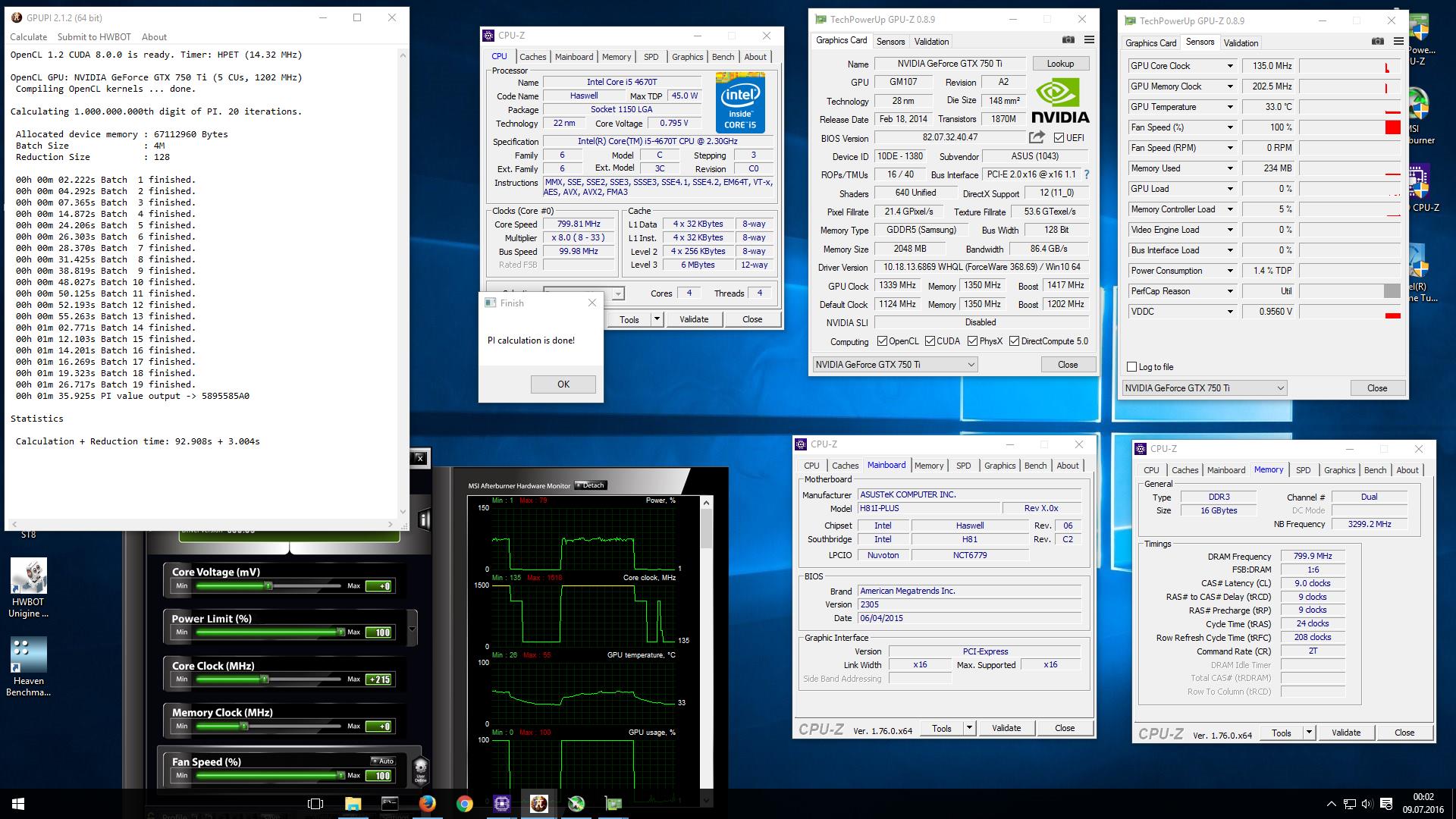The height and width of the screenshot is (819, 1456).
Task: Click the Fan Speed User Define gear icon
Action: pyautogui.click(x=421, y=769)
